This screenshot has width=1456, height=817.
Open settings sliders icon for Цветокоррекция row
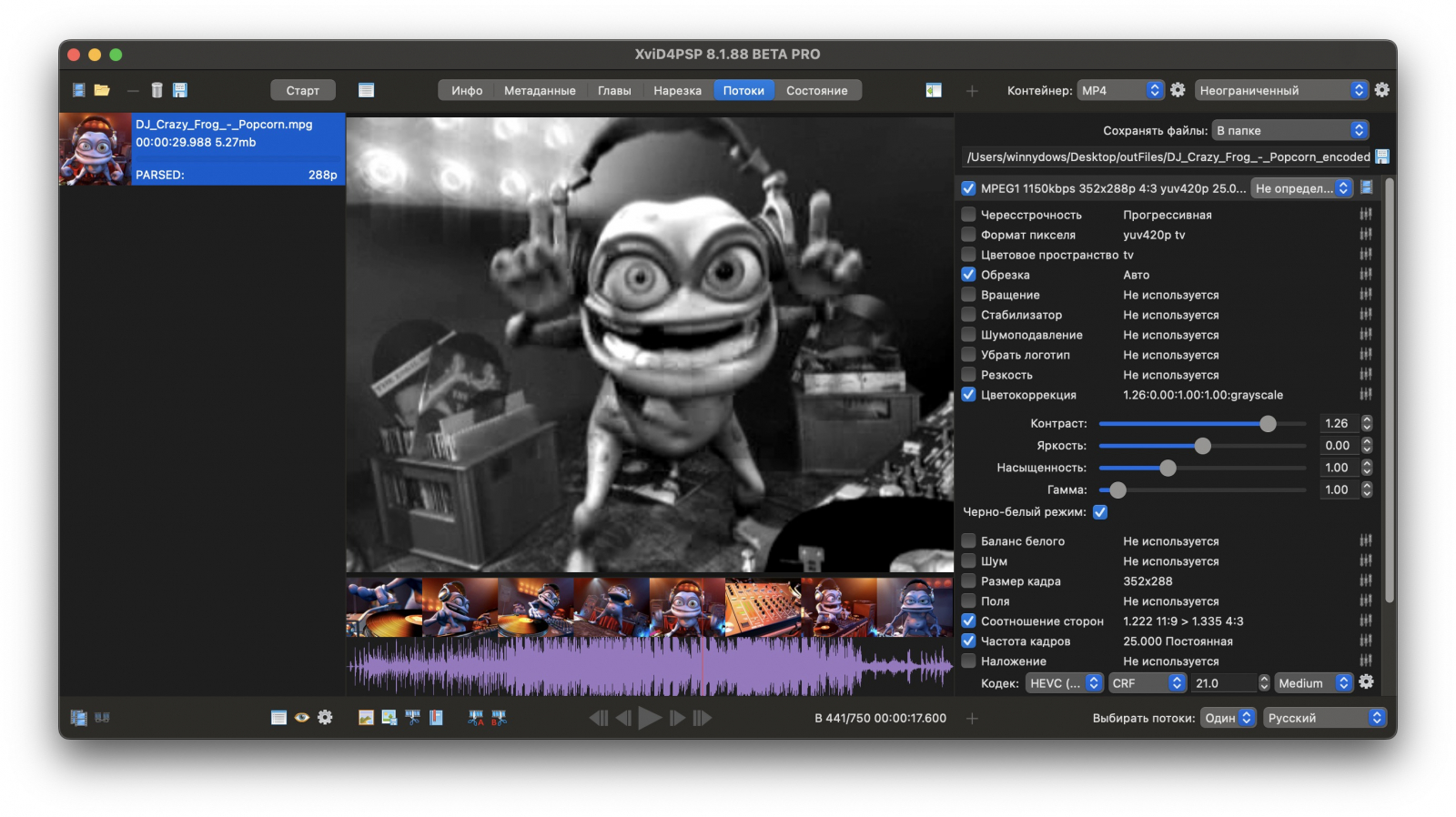1366,395
